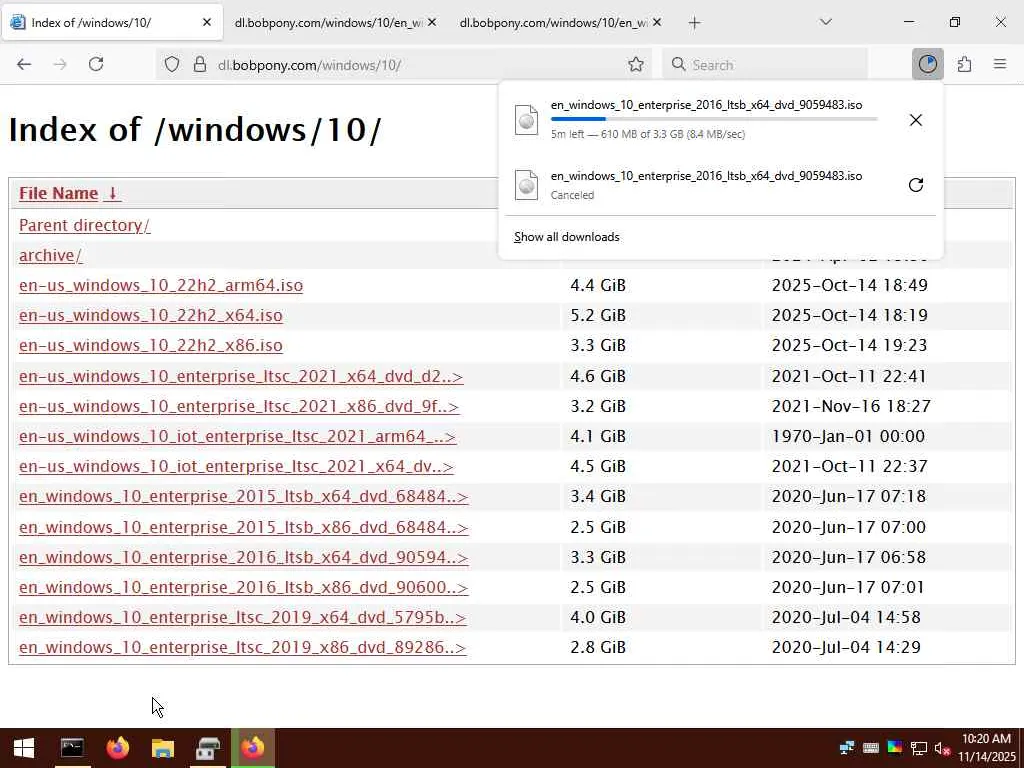Click the 5.2 GiB size cell

click(x=598, y=315)
